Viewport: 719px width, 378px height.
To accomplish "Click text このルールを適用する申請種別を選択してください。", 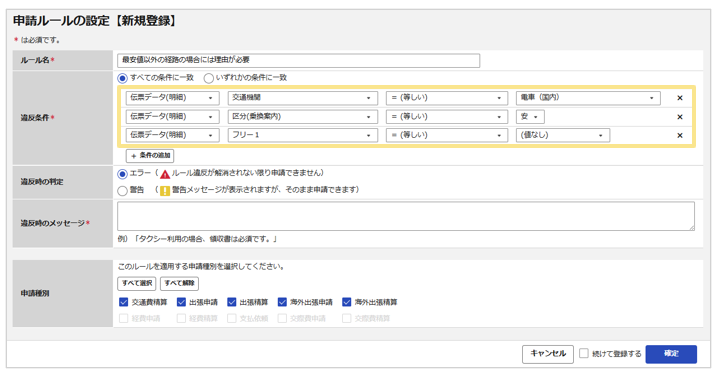I will point(201,267).
